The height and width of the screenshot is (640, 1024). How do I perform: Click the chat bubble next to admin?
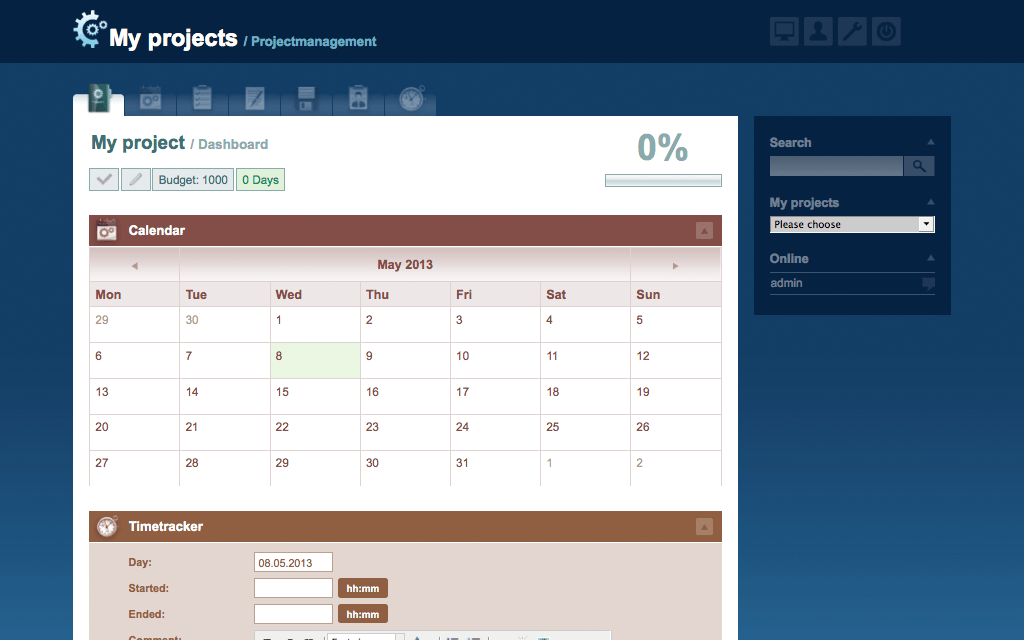928,284
